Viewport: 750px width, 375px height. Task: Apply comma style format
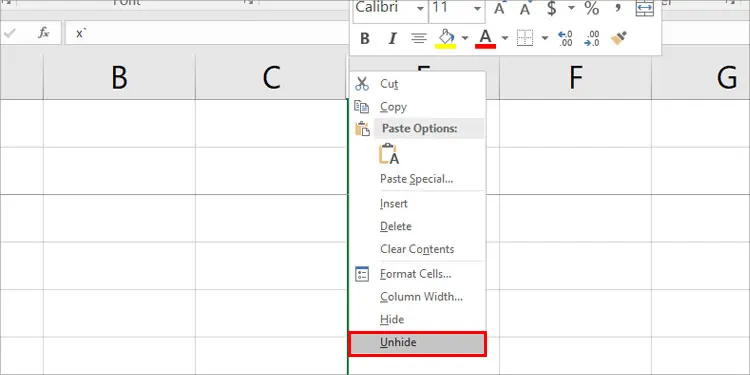(618, 8)
